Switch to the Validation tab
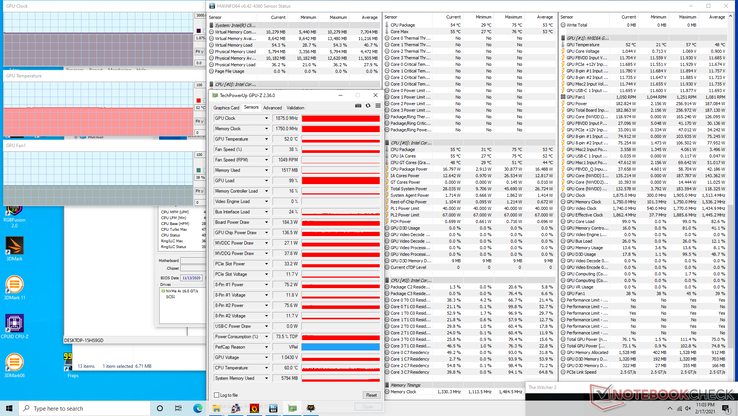 (295, 108)
